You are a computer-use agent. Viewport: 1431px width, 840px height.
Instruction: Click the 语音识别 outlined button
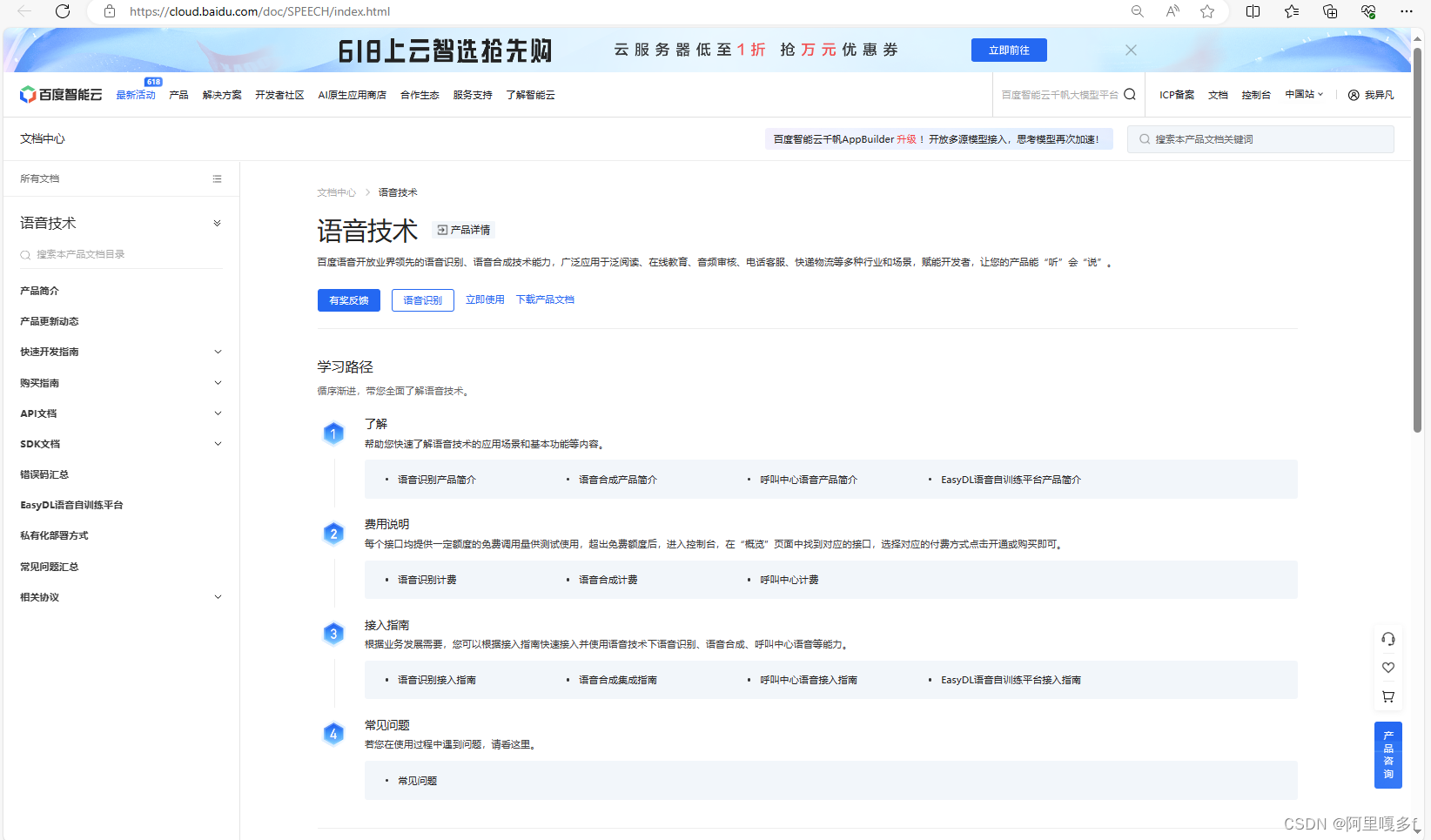423,300
